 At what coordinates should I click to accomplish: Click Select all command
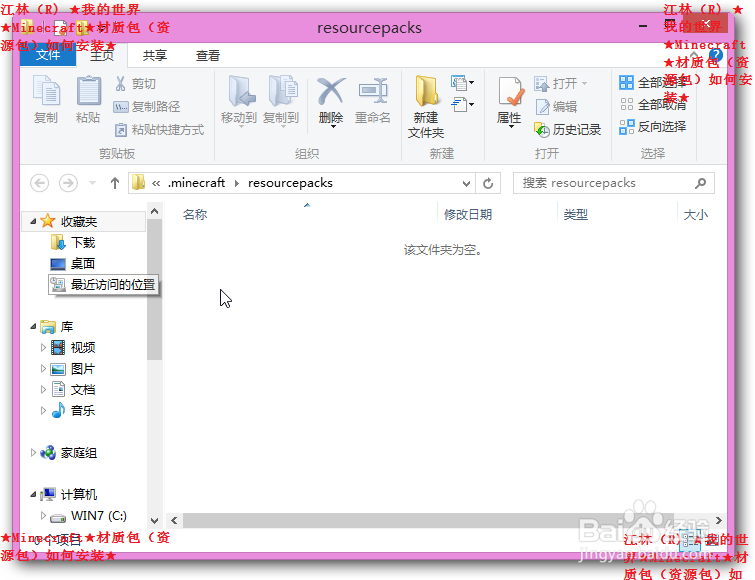(652, 83)
